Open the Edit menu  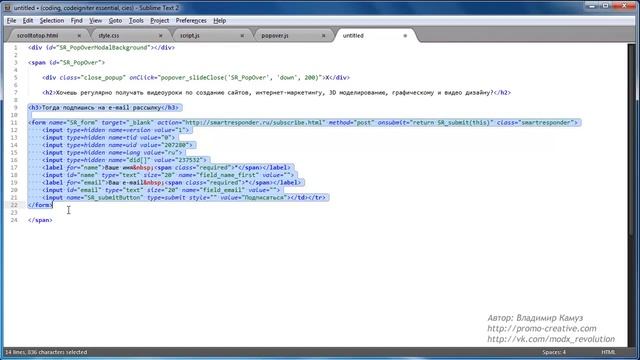(28, 20)
